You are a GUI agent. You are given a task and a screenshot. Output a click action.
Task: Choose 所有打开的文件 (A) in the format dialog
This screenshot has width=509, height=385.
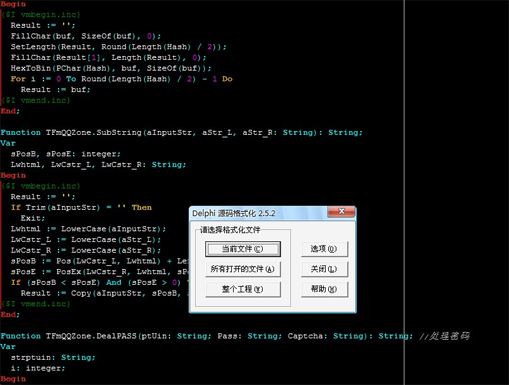[243, 269]
